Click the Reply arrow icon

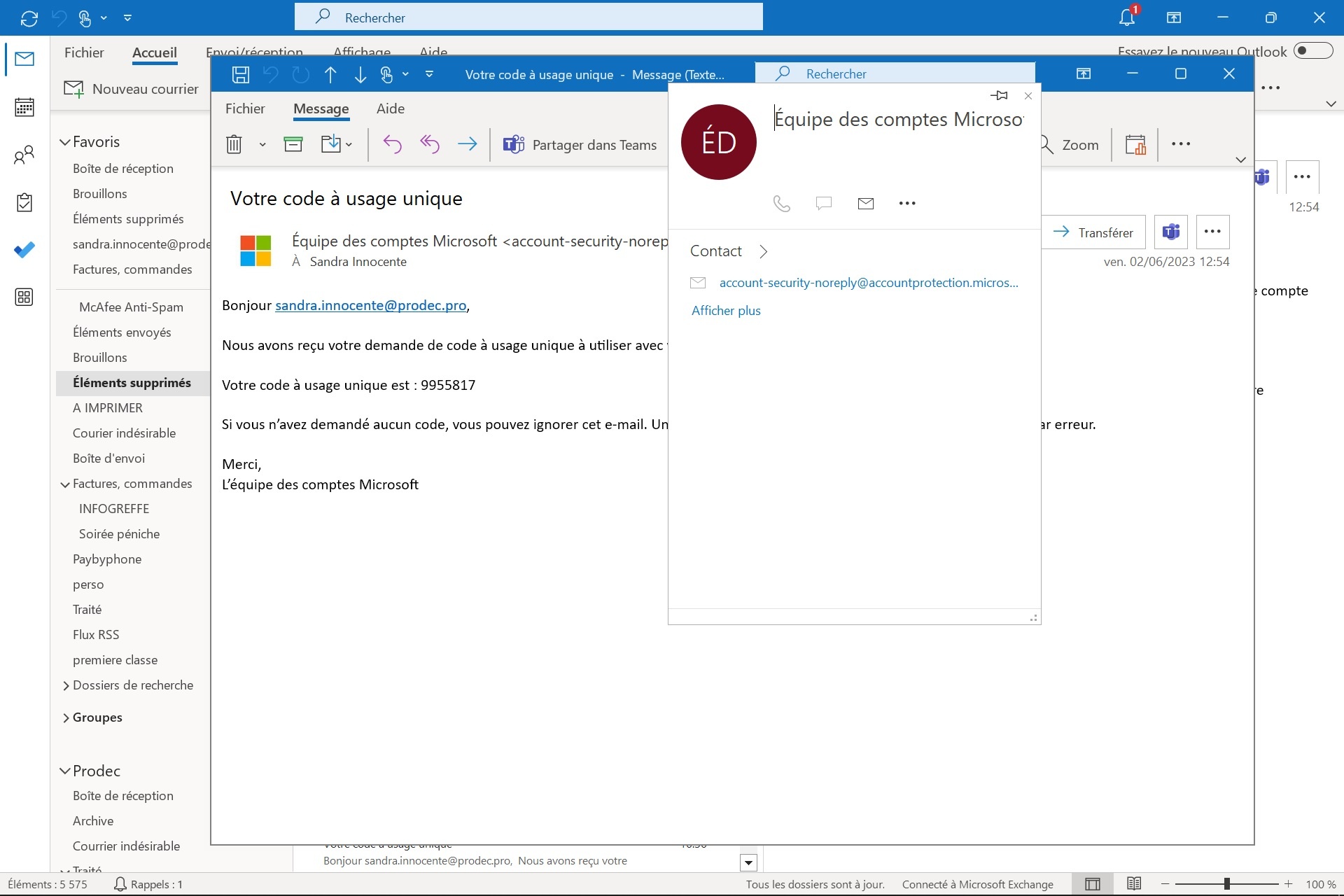tap(392, 144)
